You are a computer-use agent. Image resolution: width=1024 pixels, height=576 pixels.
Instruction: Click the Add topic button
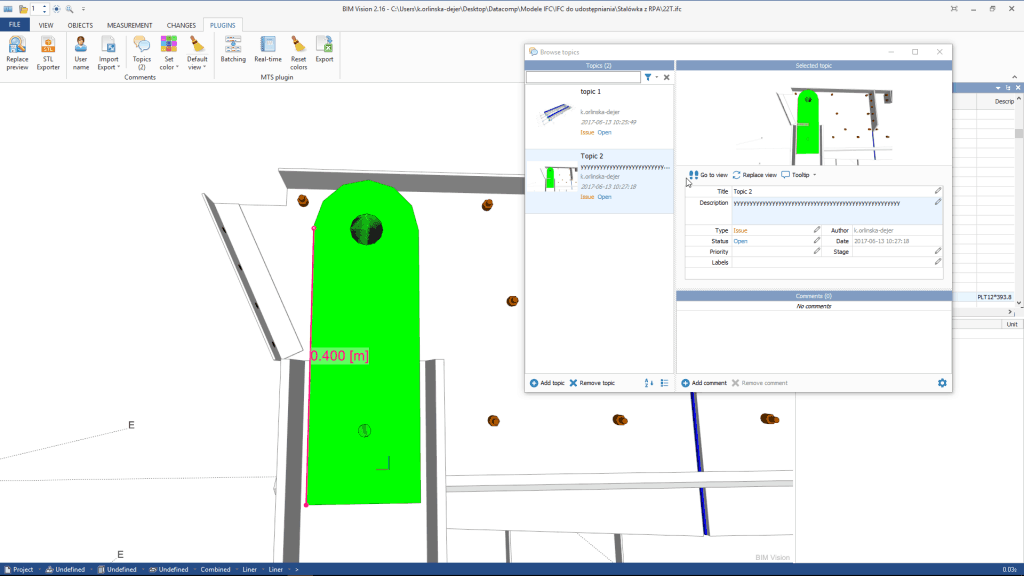click(x=547, y=383)
